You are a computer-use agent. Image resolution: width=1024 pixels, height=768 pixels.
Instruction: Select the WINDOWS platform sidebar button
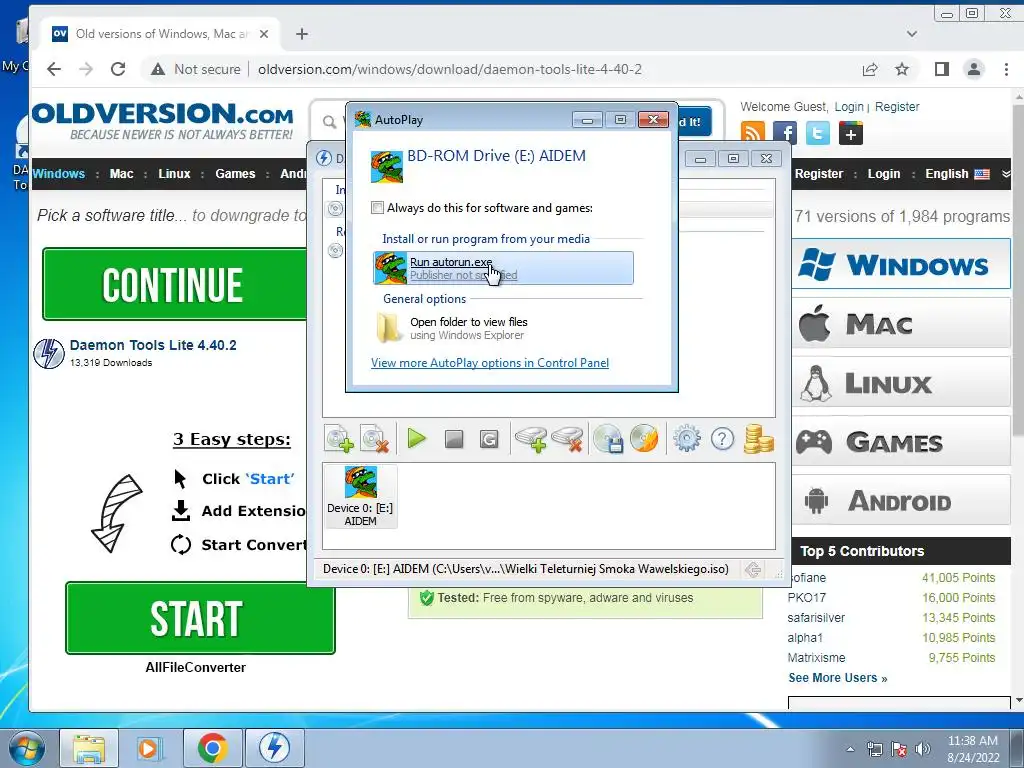[901, 264]
